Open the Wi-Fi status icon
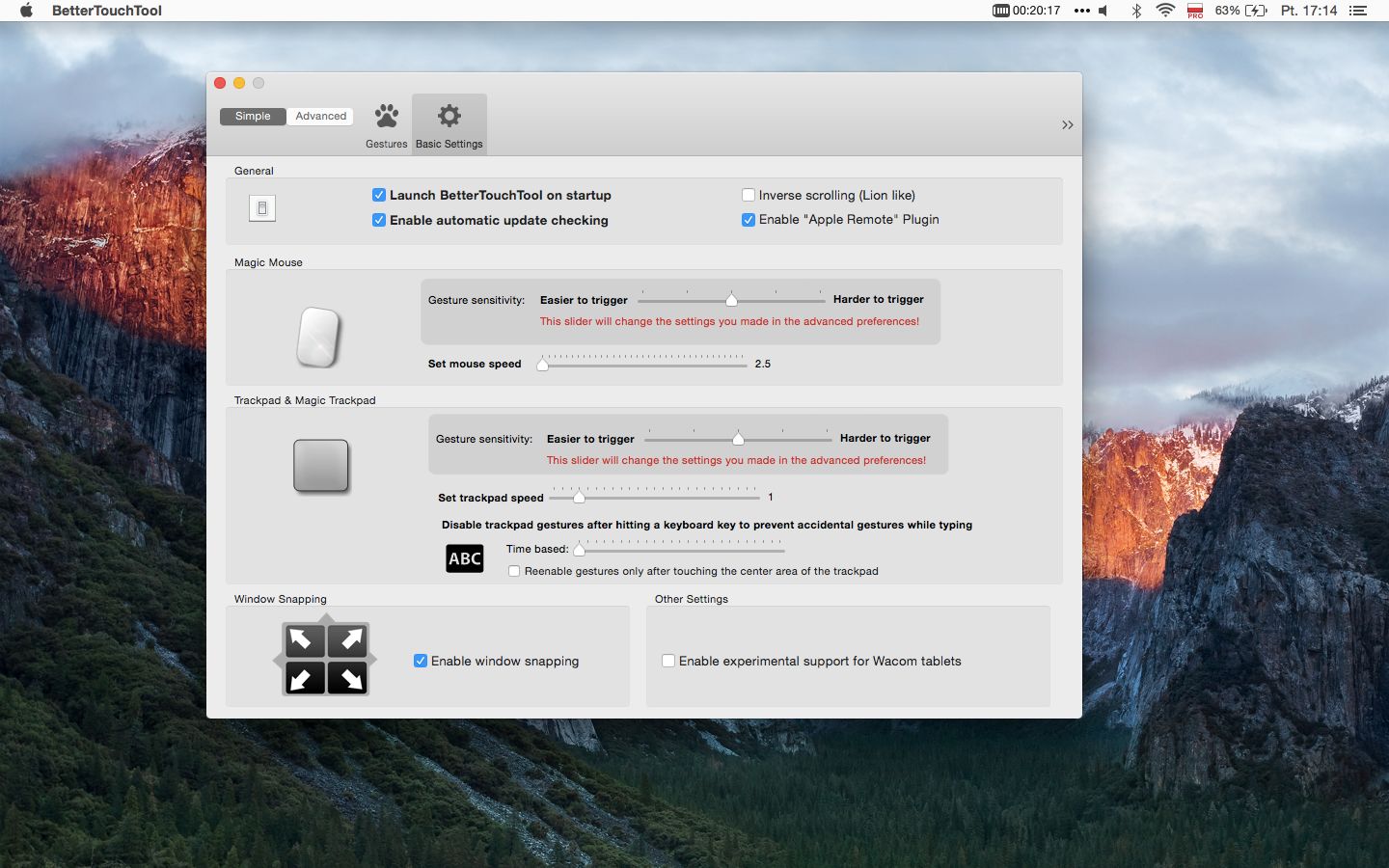This screenshot has width=1389, height=868. [x=1165, y=11]
